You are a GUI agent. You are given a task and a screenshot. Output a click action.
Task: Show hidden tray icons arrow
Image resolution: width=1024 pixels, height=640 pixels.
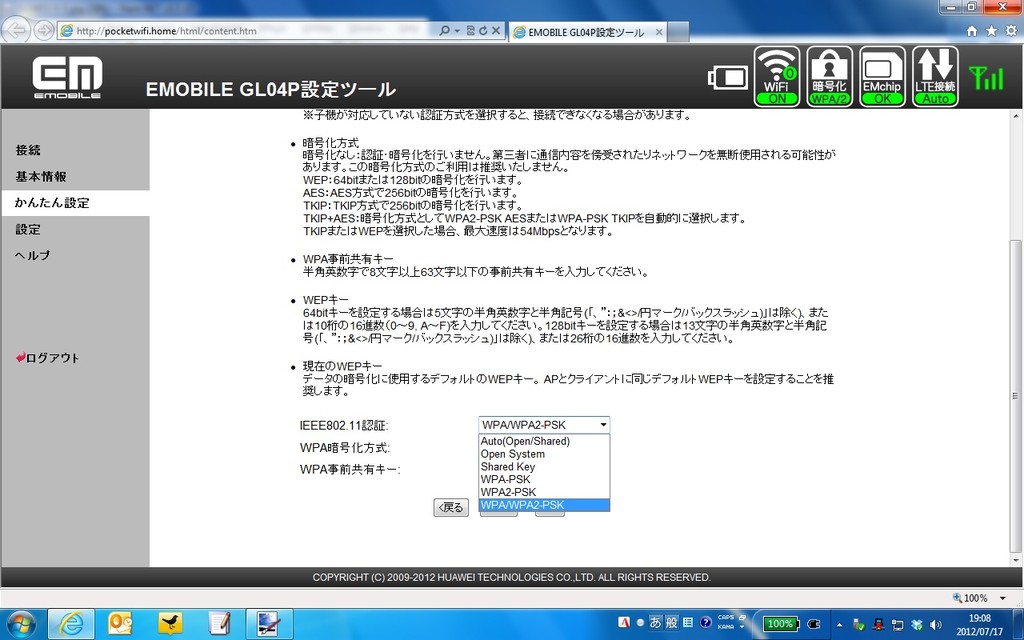point(839,624)
